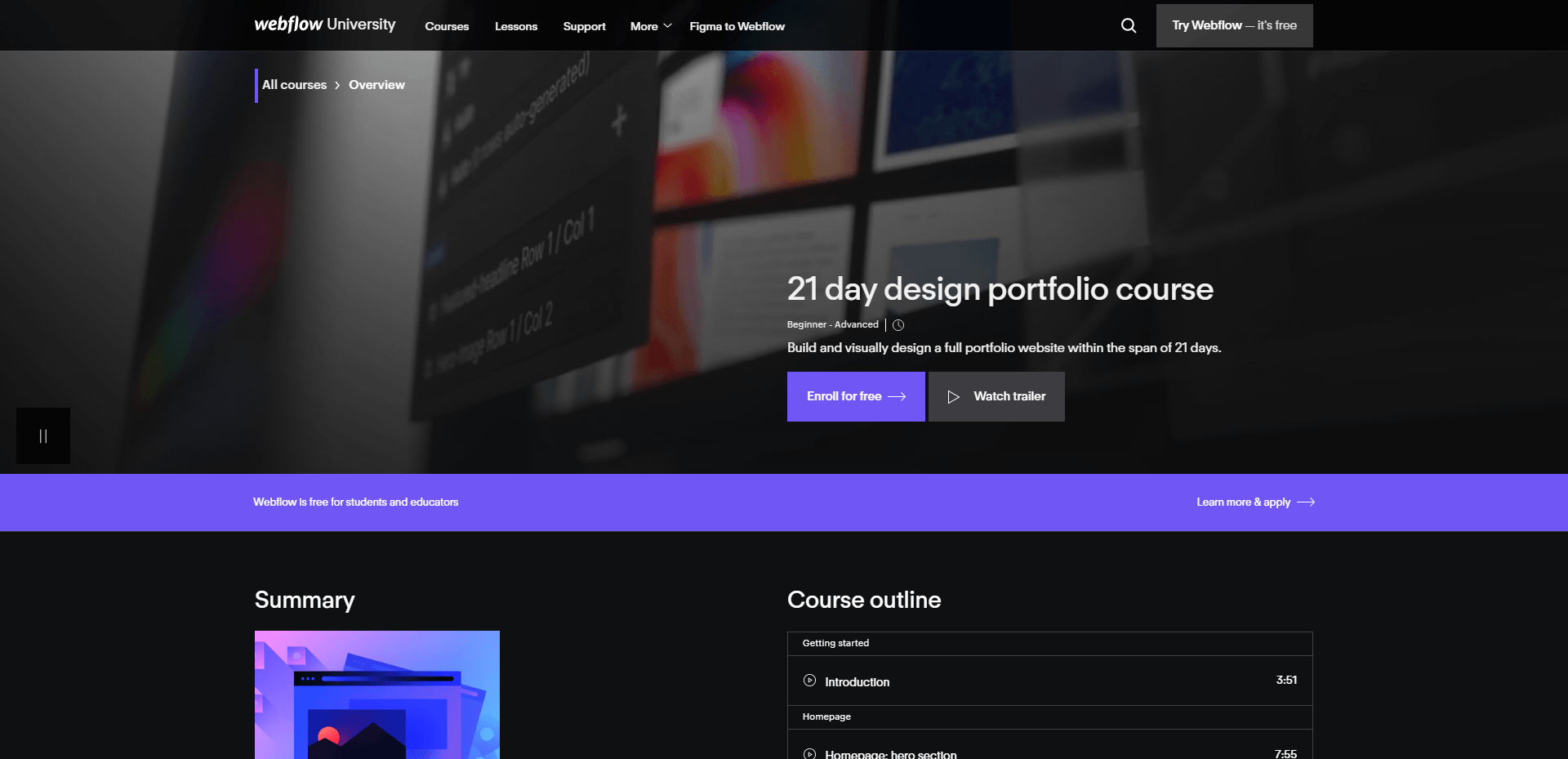The height and width of the screenshot is (759, 1568).
Task: Open the Support nav link
Action: [x=585, y=26]
